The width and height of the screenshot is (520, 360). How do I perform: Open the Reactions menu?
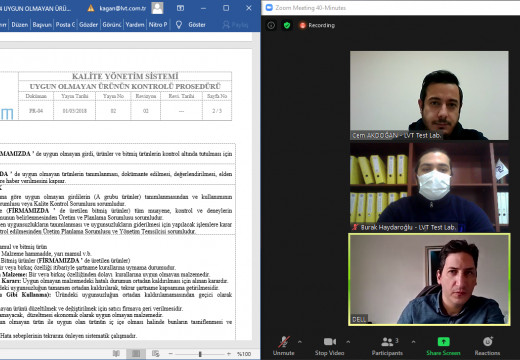[487, 346]
